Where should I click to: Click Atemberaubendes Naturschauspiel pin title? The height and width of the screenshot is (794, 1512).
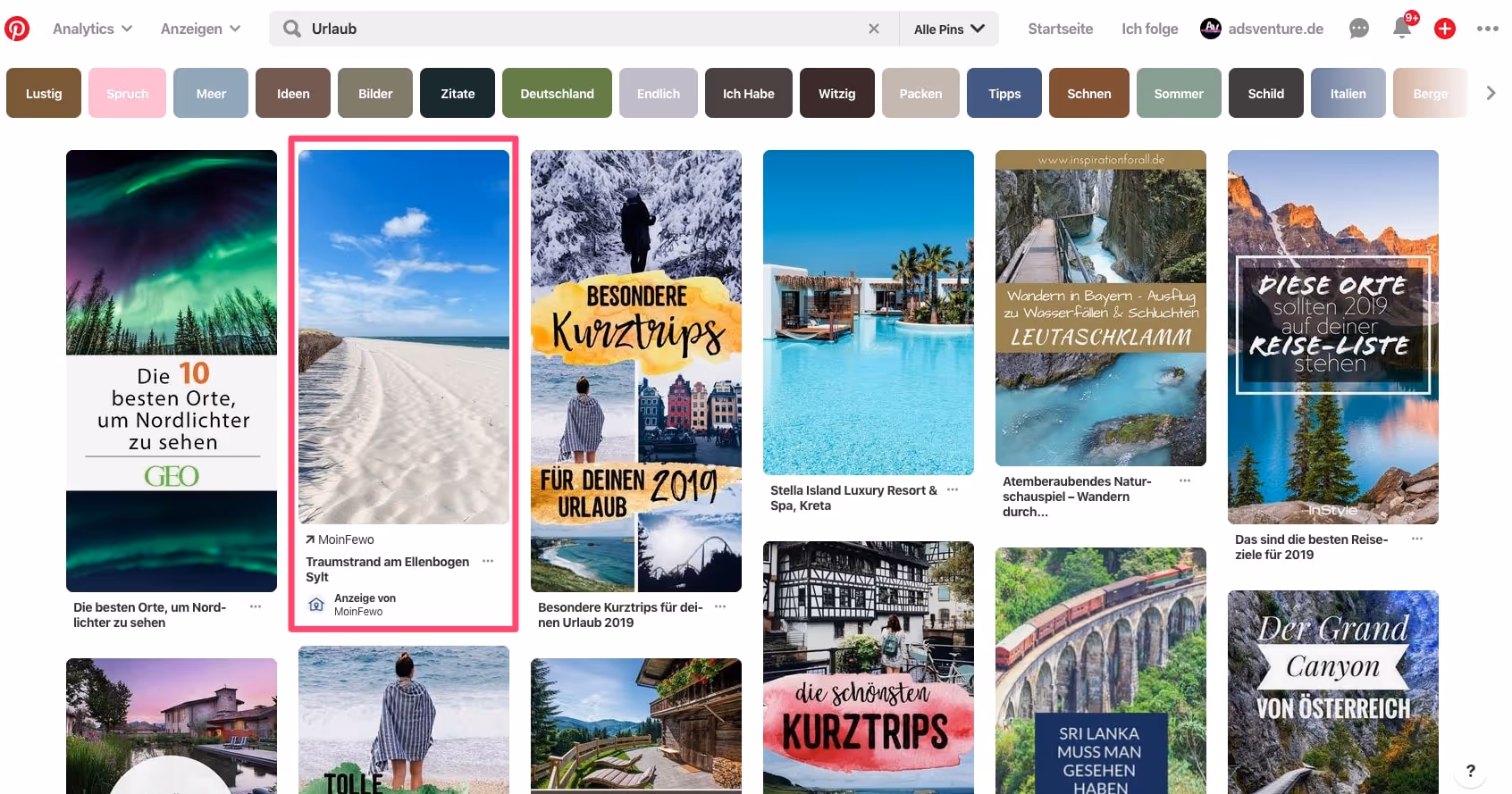(1077, 496)
